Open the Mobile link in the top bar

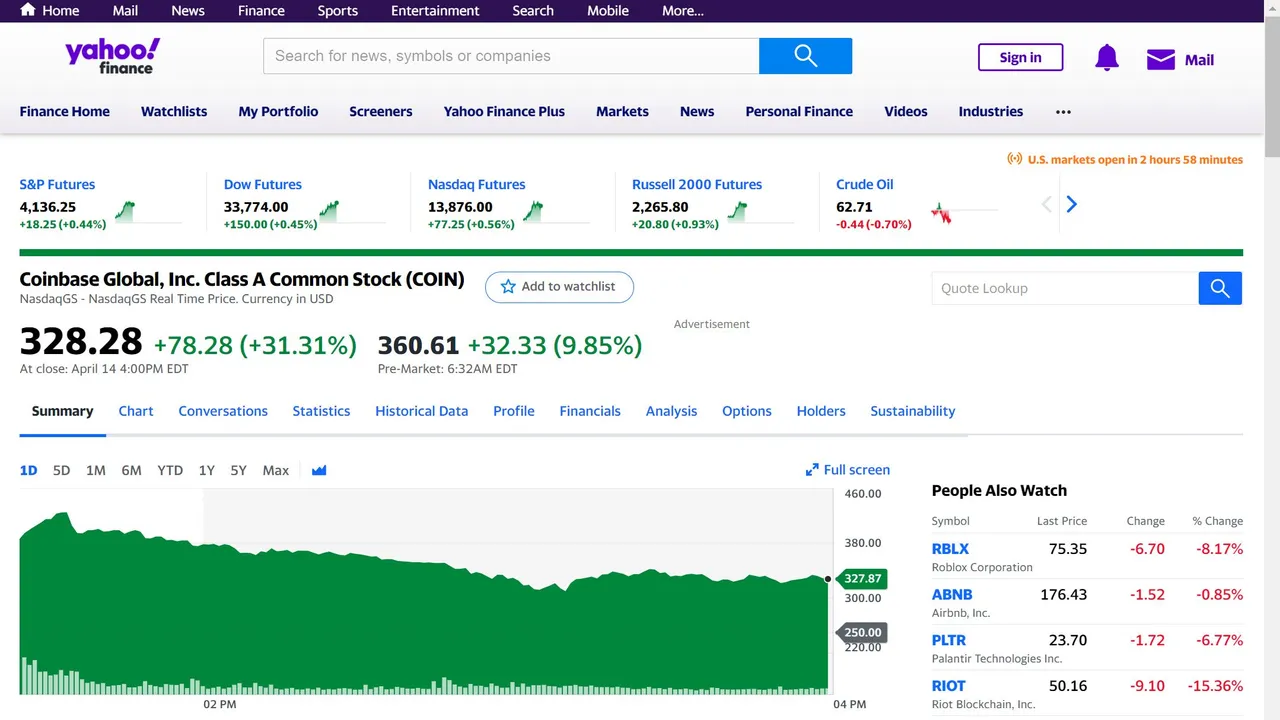(x=608, y=11)
